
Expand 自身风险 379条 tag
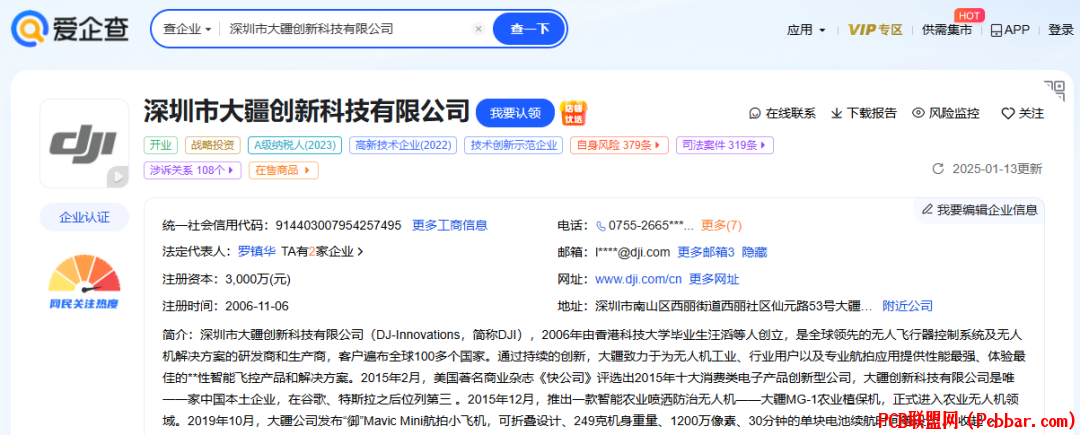[619, 145]
